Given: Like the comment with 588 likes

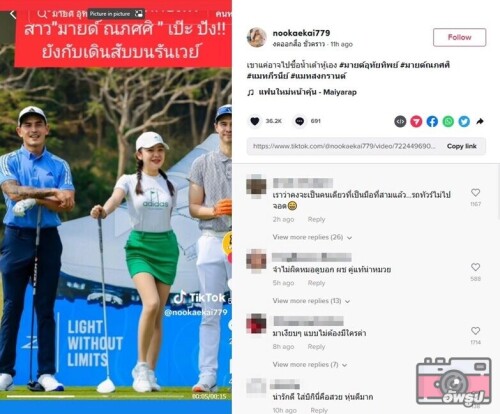Looking at the screenshot, I should (x=475, y=267).
